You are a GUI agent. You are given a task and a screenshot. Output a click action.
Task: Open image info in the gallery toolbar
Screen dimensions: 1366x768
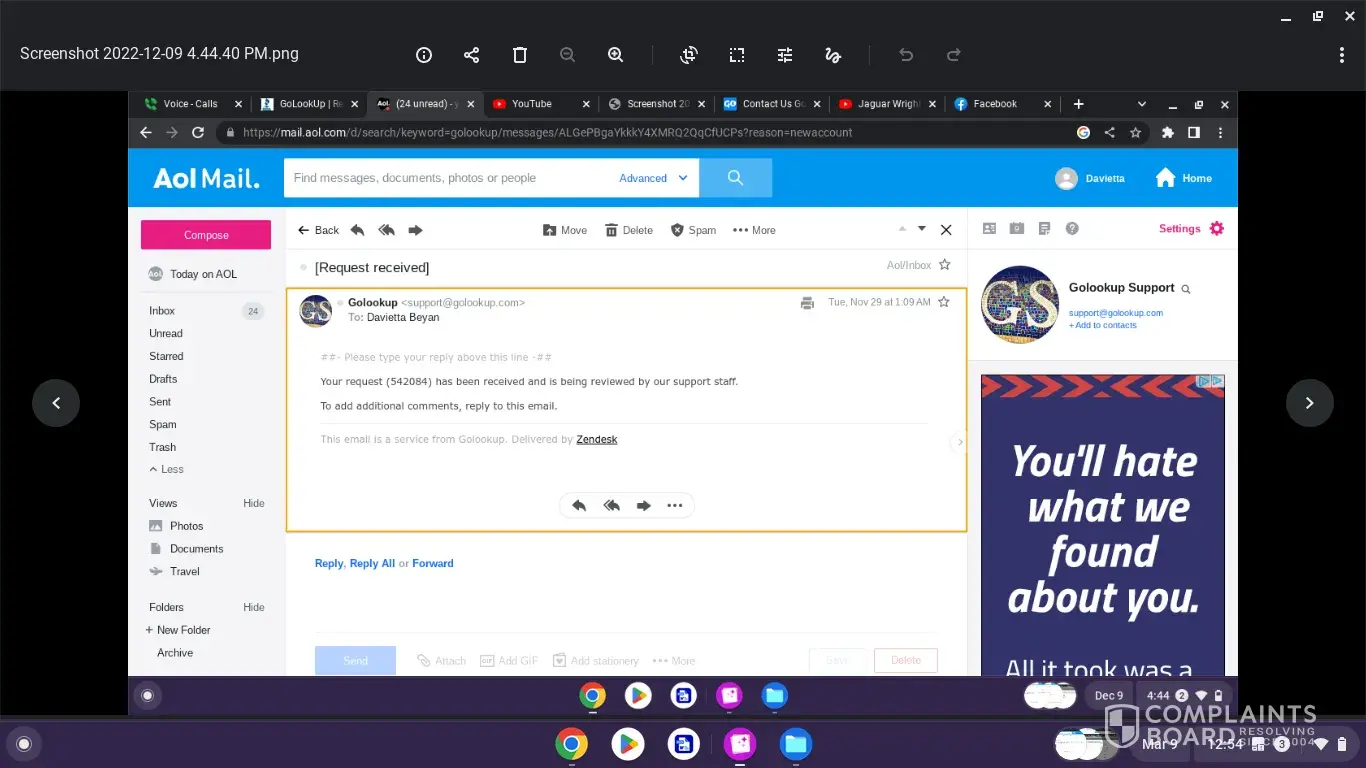coord(424,55)
